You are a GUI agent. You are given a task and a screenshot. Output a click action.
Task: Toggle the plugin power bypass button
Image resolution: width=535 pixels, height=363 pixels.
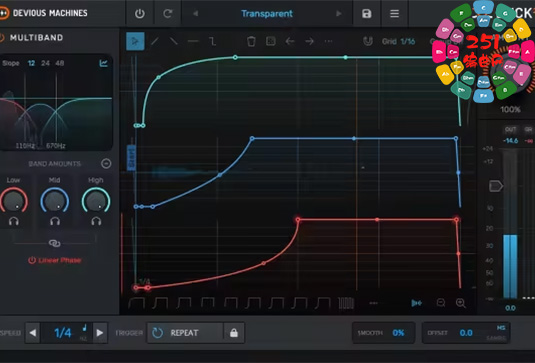(140, 14)
